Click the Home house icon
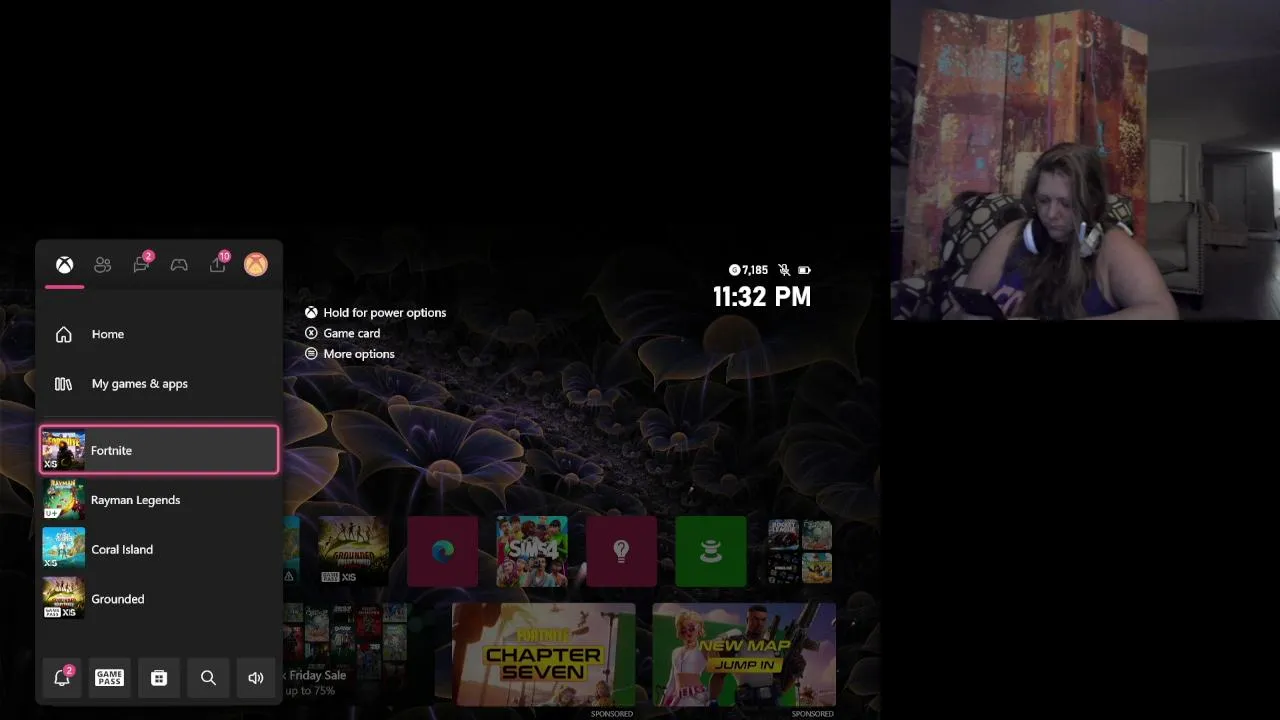The image size is (1280, 720). point(64,334)
